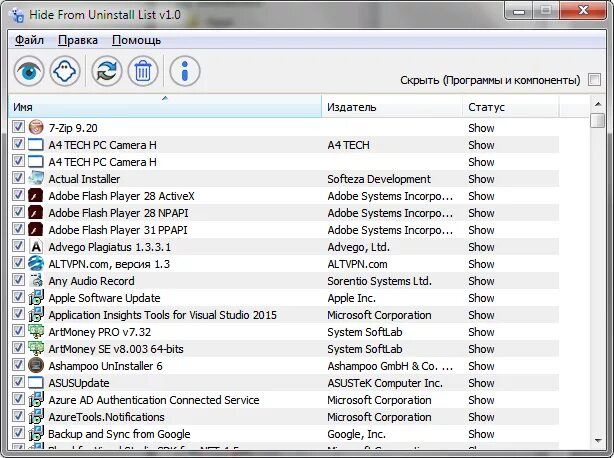The width and height of the screenshot is (614, 458).
Task: Uncheck the 7-Zip 9.20 checkbox
Action: 18,127
